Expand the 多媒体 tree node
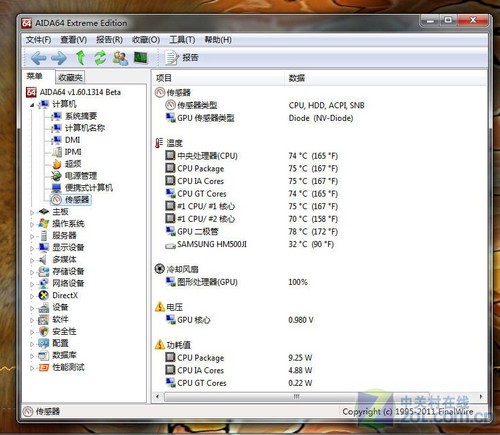This screenshot has height=435, width=500. [32, 260]
